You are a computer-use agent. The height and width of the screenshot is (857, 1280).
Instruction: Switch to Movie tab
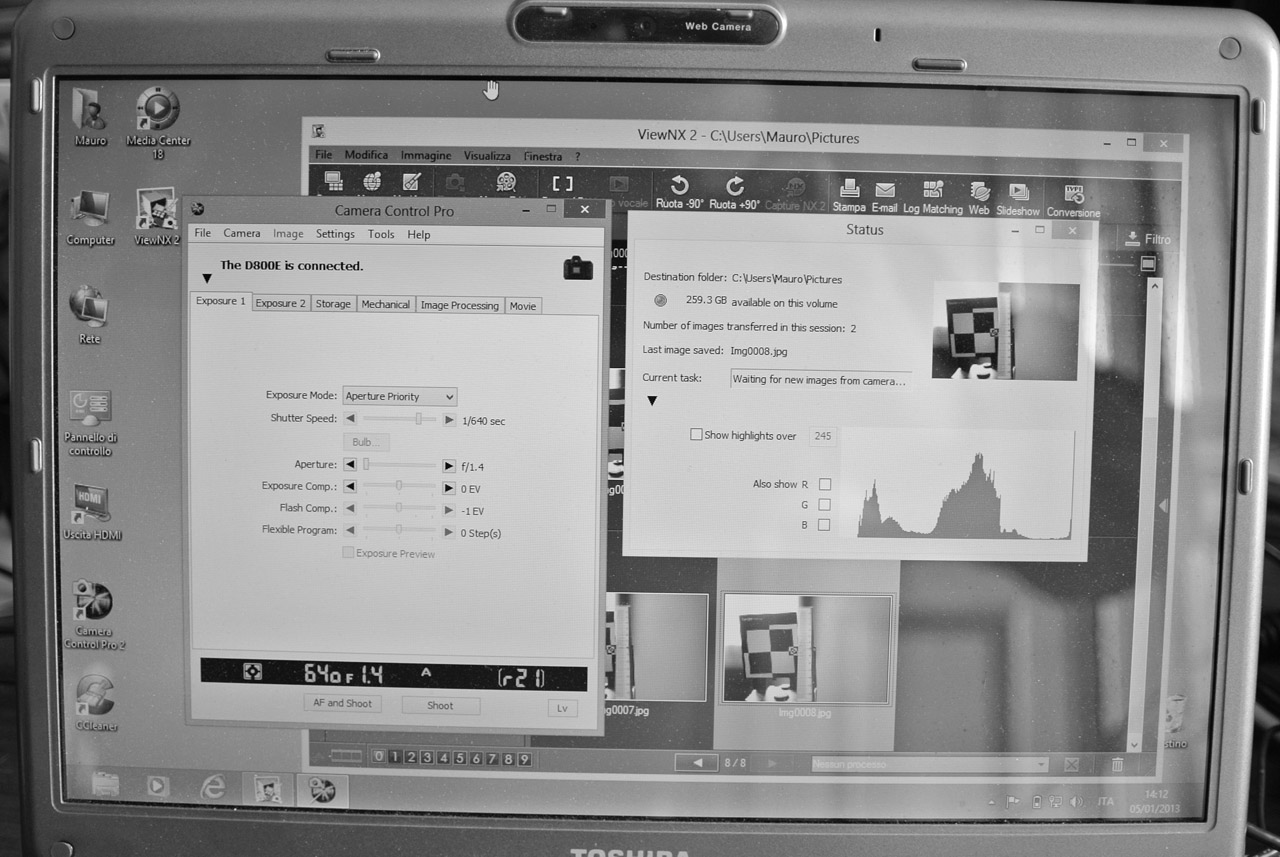(x=523, y=306)
